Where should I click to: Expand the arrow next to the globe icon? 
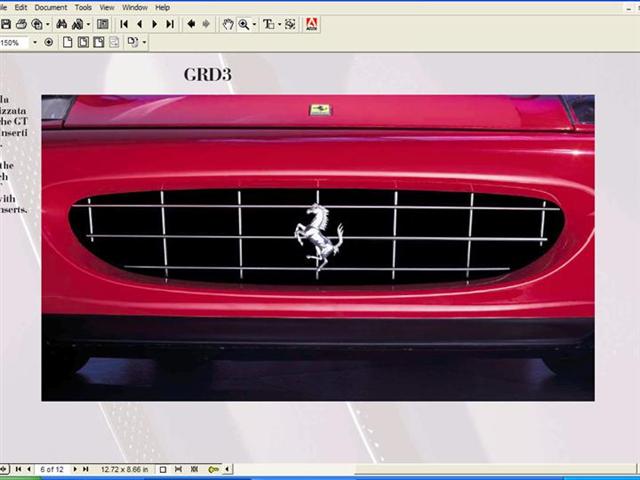coord(48,24)
